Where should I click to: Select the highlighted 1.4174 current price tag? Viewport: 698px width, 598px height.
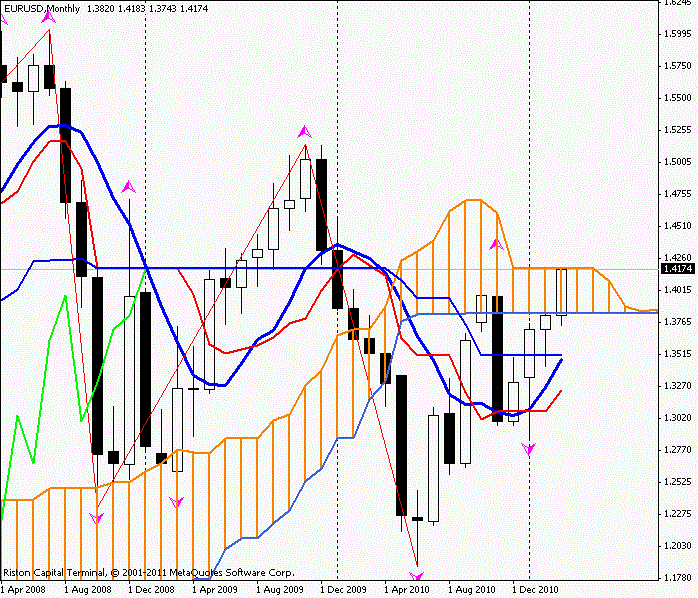[678, 268]
